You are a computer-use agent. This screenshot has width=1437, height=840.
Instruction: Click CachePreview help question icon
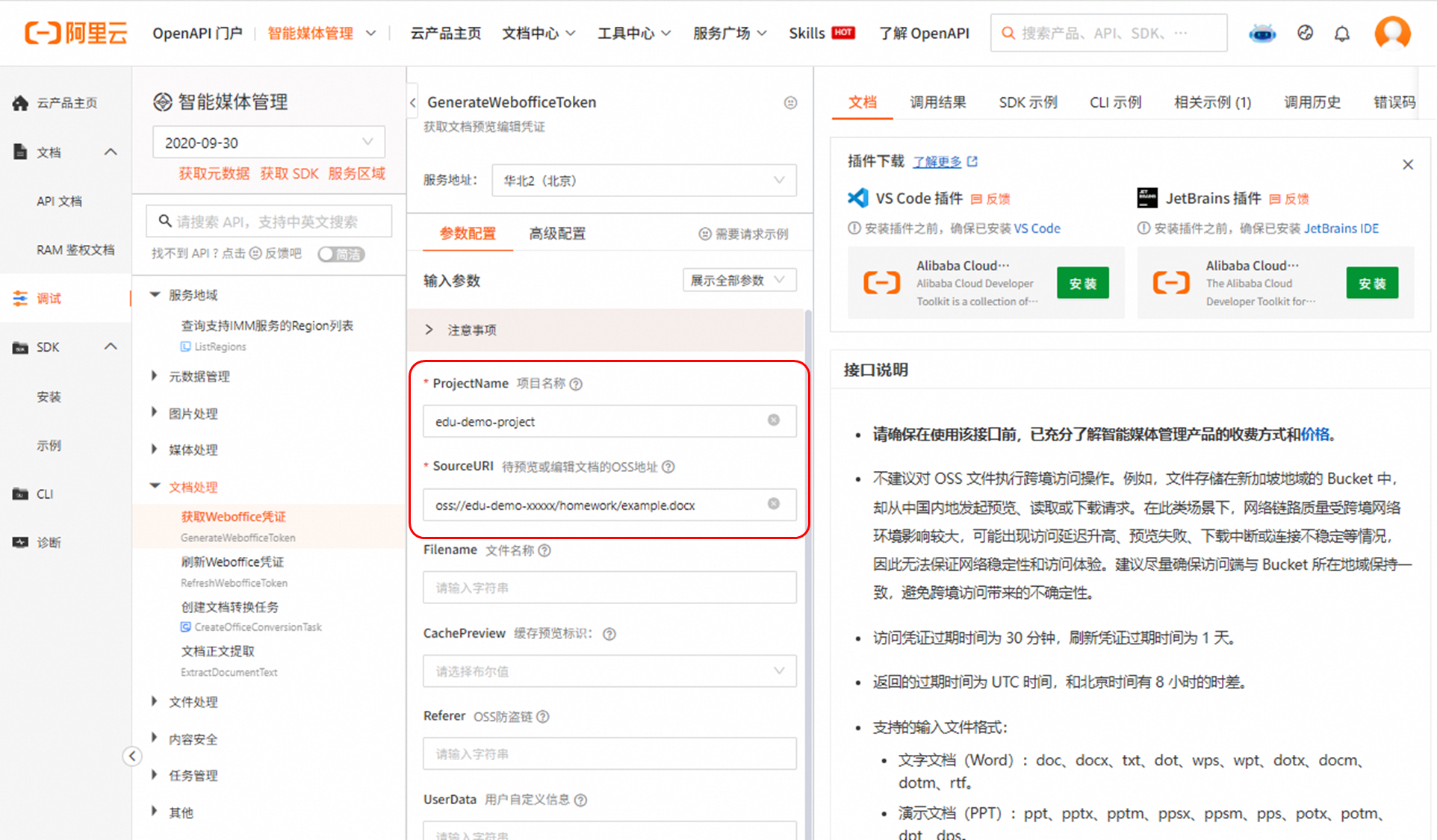click(x=609, y=634)
